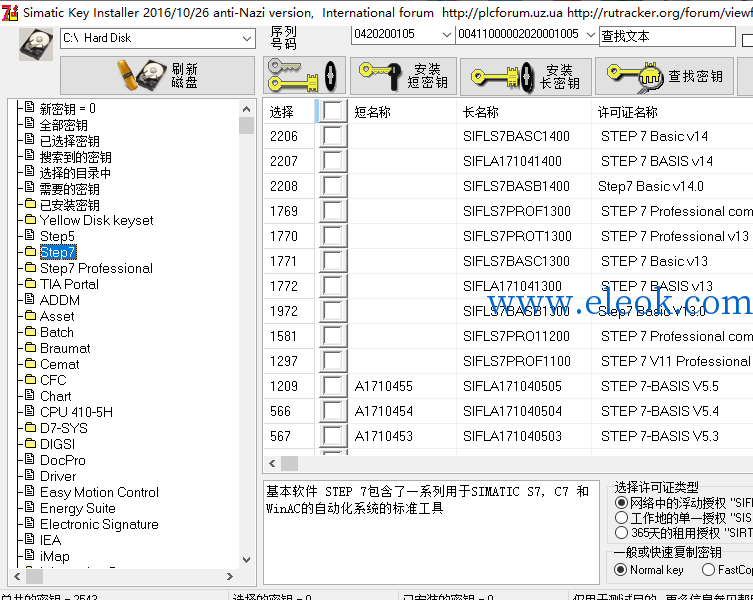Select ADDM item in tree

tap(60, 300)
